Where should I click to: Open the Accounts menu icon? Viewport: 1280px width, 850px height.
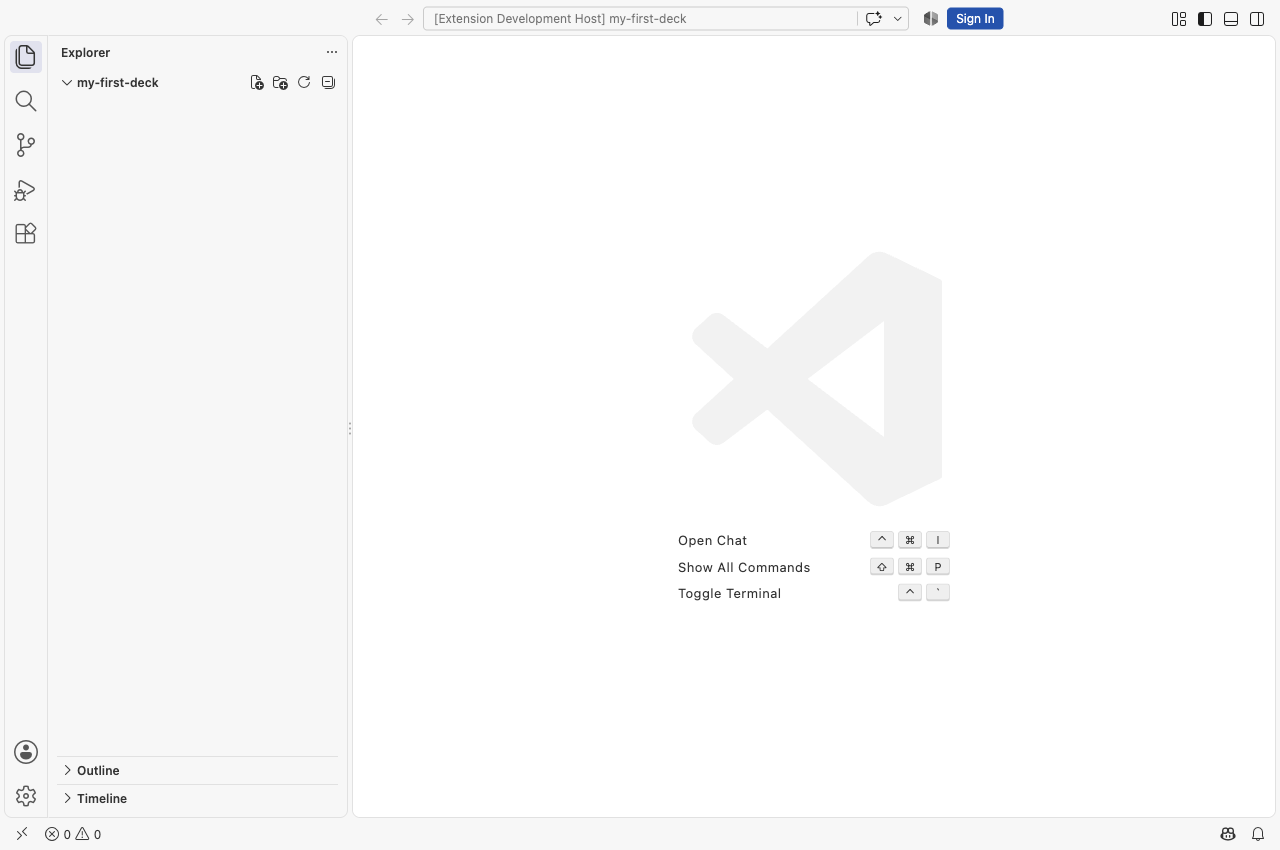pos(26,752)
